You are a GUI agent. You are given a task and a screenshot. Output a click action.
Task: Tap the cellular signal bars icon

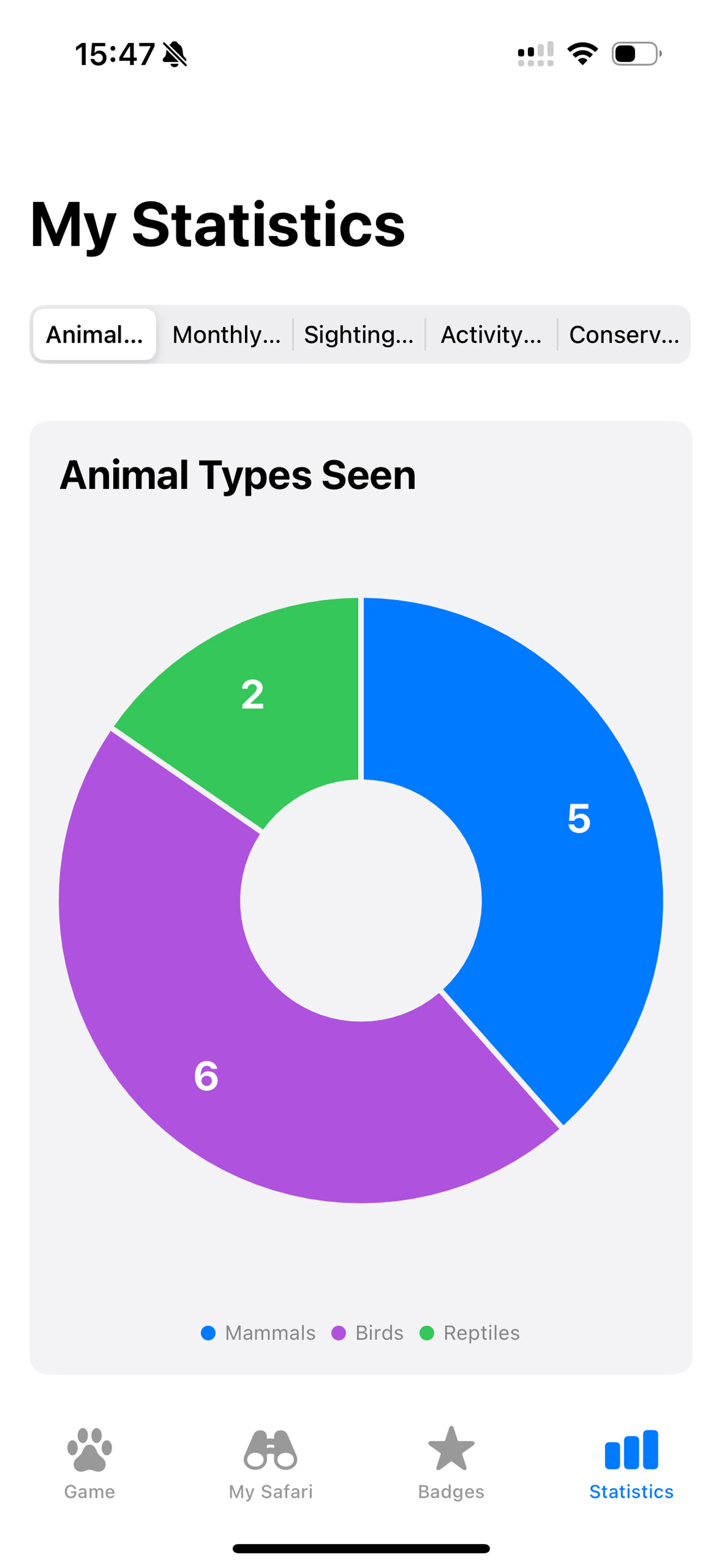pyautogui.click(x=535, y=54)
